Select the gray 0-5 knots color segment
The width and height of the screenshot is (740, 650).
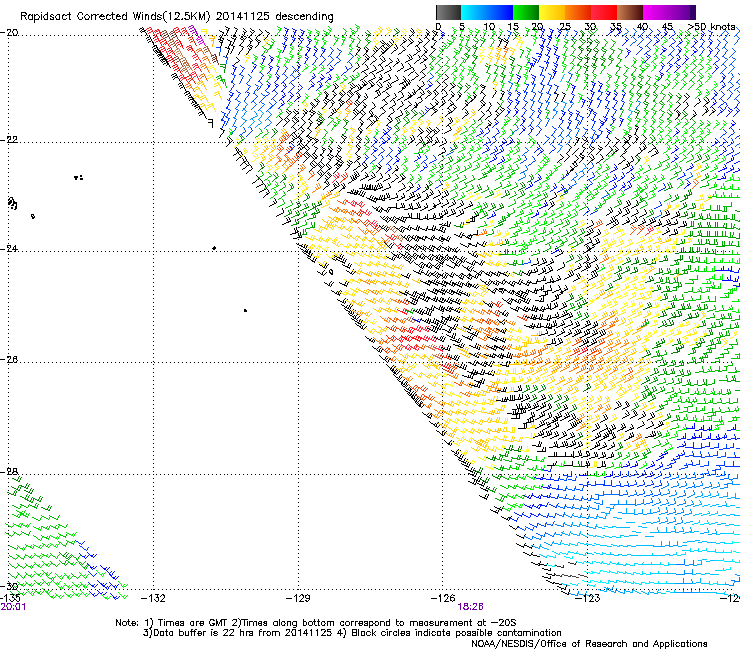448,12
